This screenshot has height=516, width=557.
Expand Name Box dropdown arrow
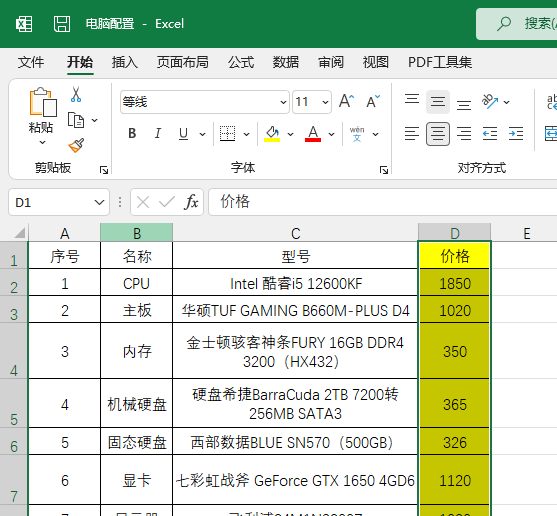point(99,202)
